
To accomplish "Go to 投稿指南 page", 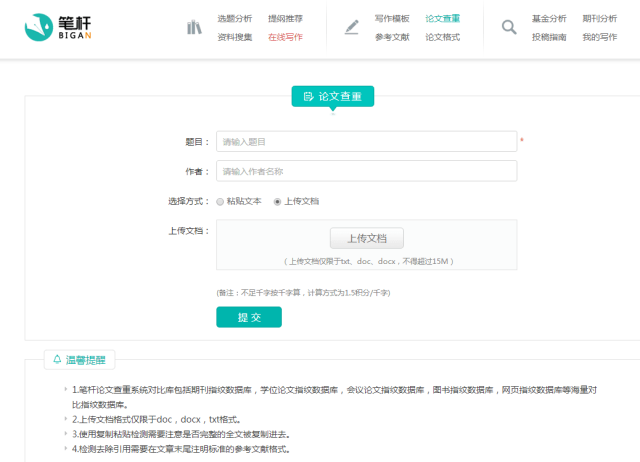I will pos(549,37).
